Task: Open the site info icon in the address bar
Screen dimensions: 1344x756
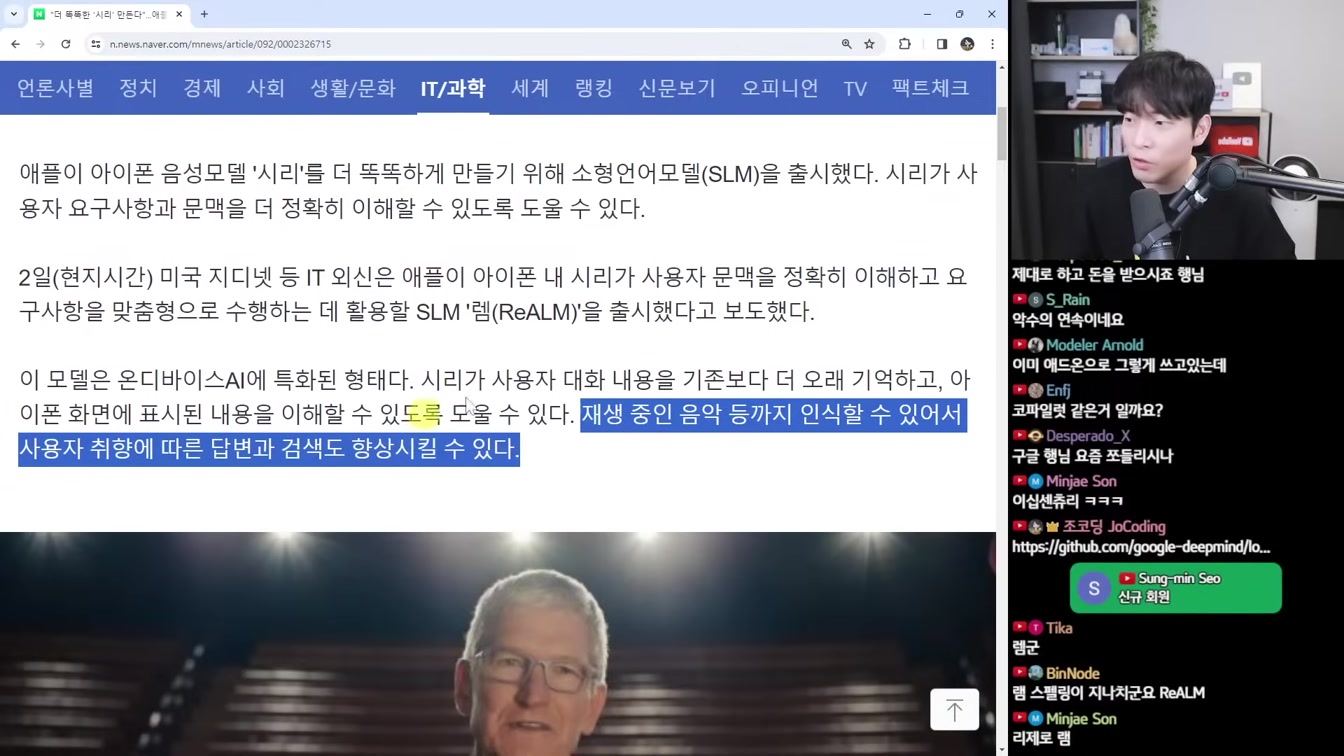Action: point(96,44)
